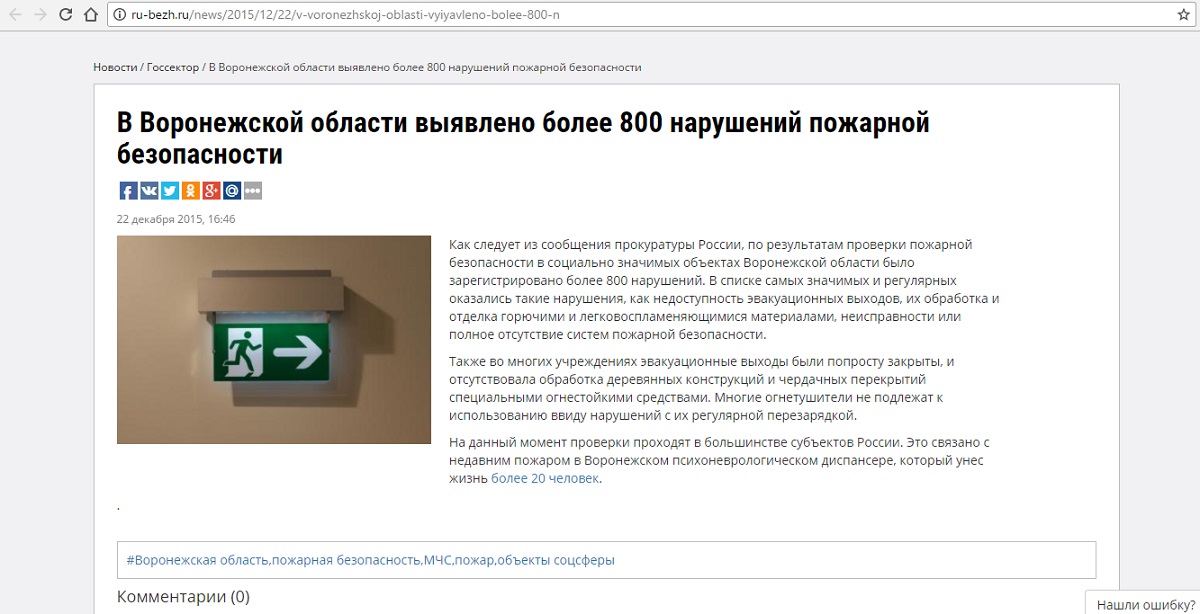The image size is (1200, 614).
Task: Share article via Mail.ru icon
Action: tap(232, 191)
